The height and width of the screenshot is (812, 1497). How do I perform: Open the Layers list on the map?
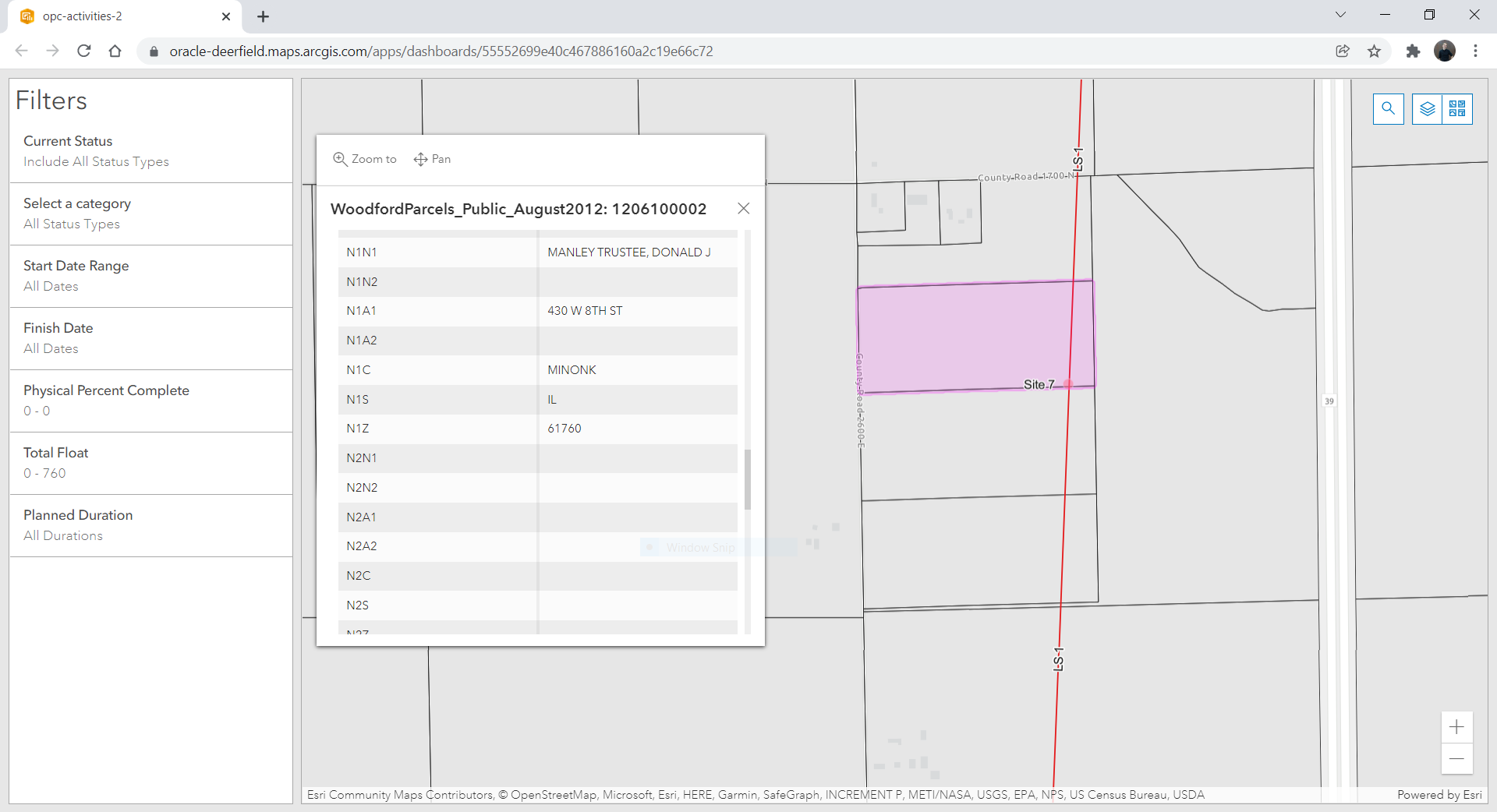pyautogui.click(x=1426, y=109)
